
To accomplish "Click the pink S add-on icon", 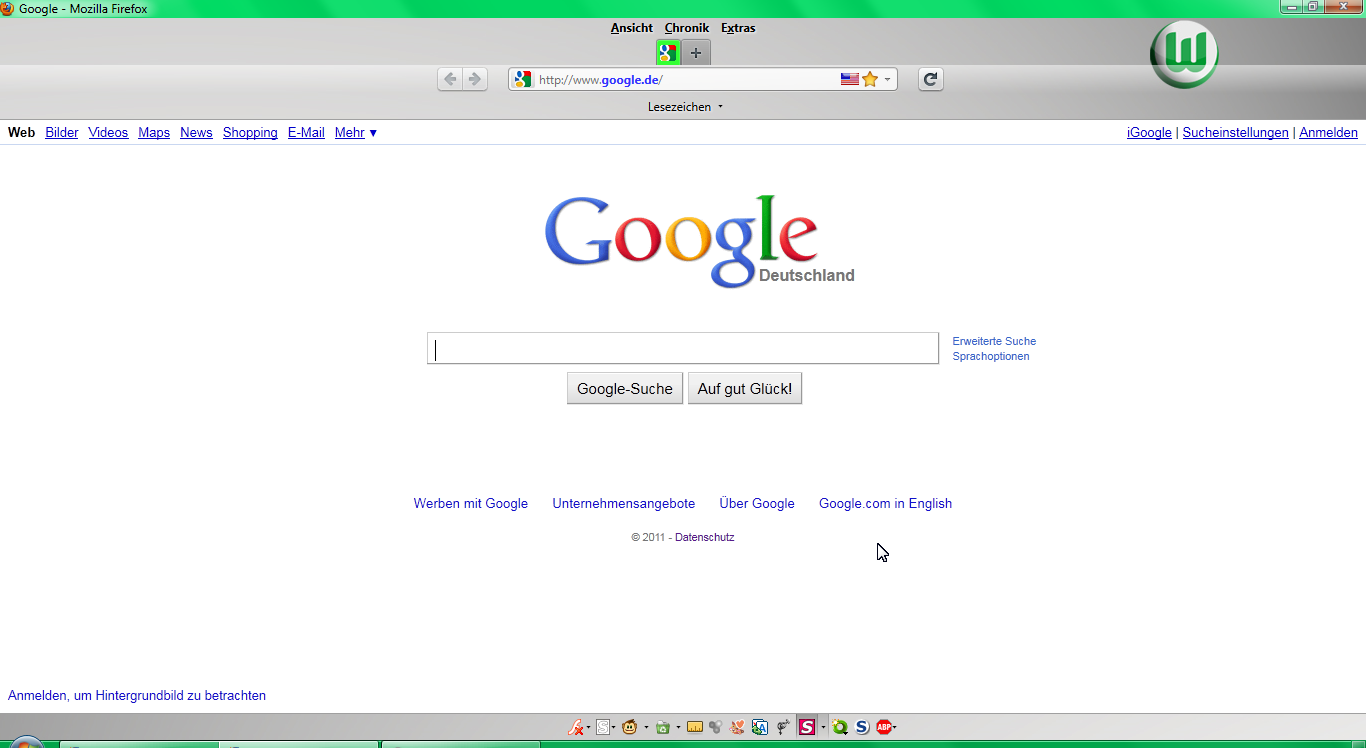I will pyautogui.click(x=807, y=727).
